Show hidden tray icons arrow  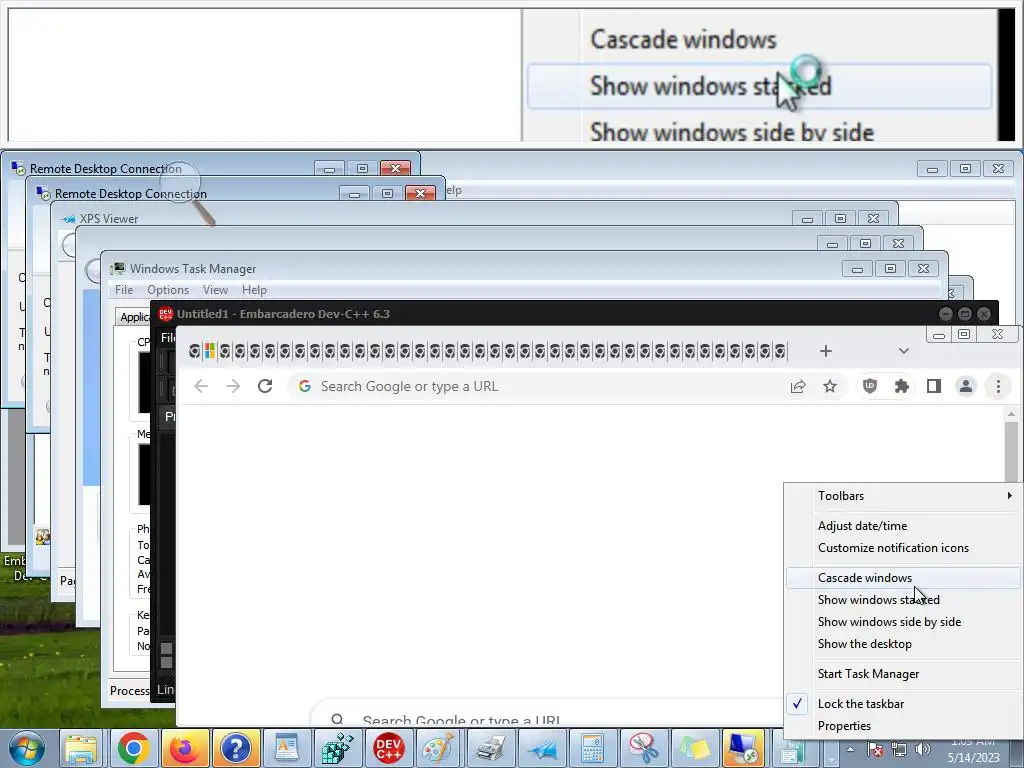coord(850,749)
